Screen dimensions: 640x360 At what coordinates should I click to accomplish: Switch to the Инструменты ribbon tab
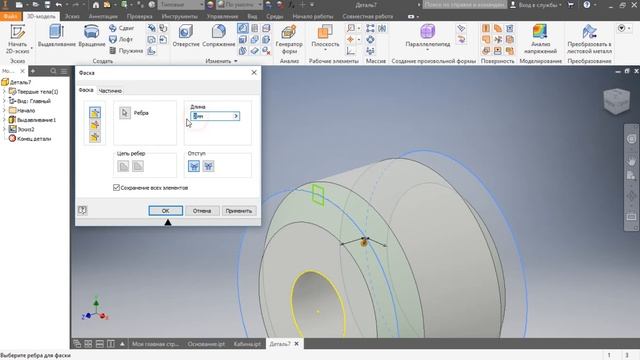pos(180,16)
